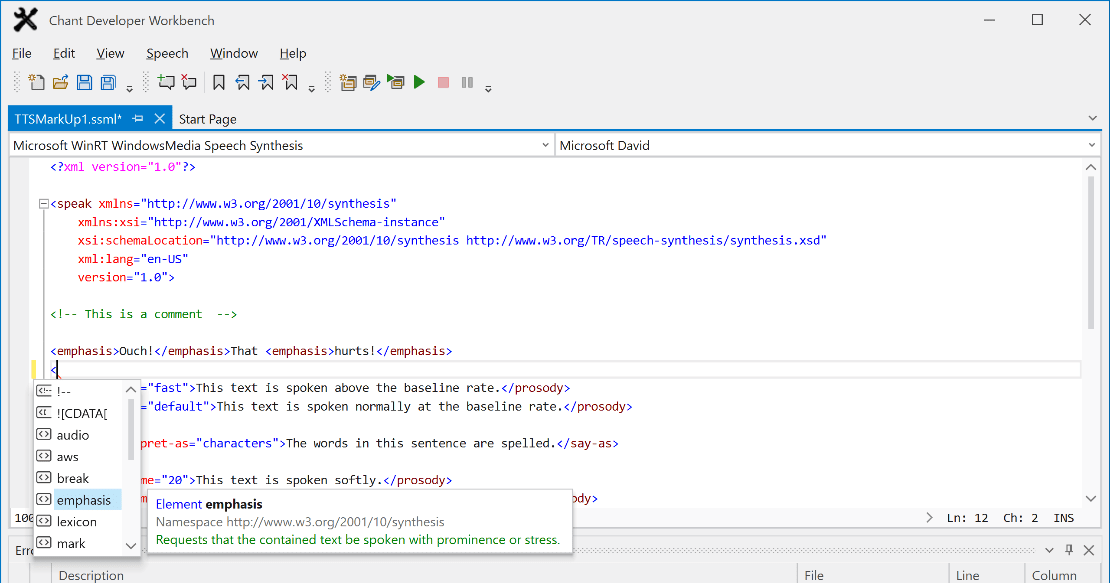The height and width of the screenshot is (583, 1110).
Task: Open the speech engine dropdown
Action: pyautogui.click(x=546, y=145)
